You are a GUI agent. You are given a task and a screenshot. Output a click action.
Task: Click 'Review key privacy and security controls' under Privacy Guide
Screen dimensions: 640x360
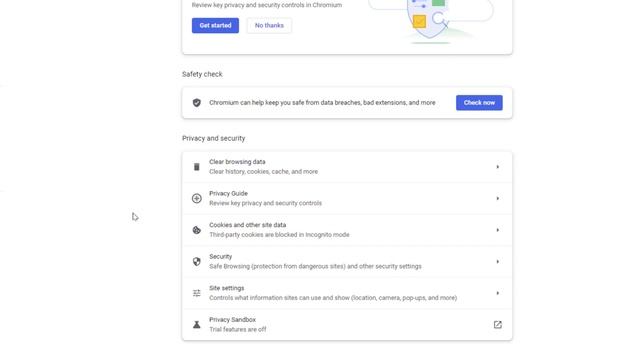(265, 203)
